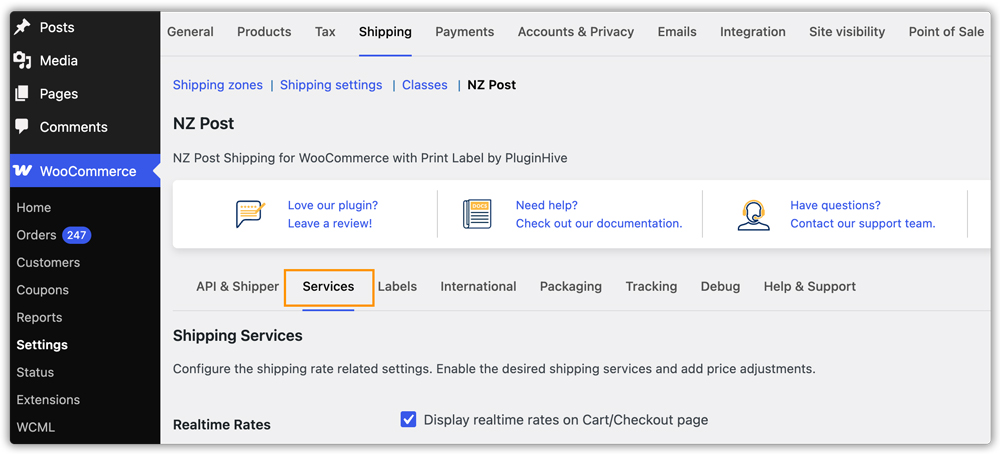Click the review speech bubble icon
The image size is (1000, 454).
point(250,214)
